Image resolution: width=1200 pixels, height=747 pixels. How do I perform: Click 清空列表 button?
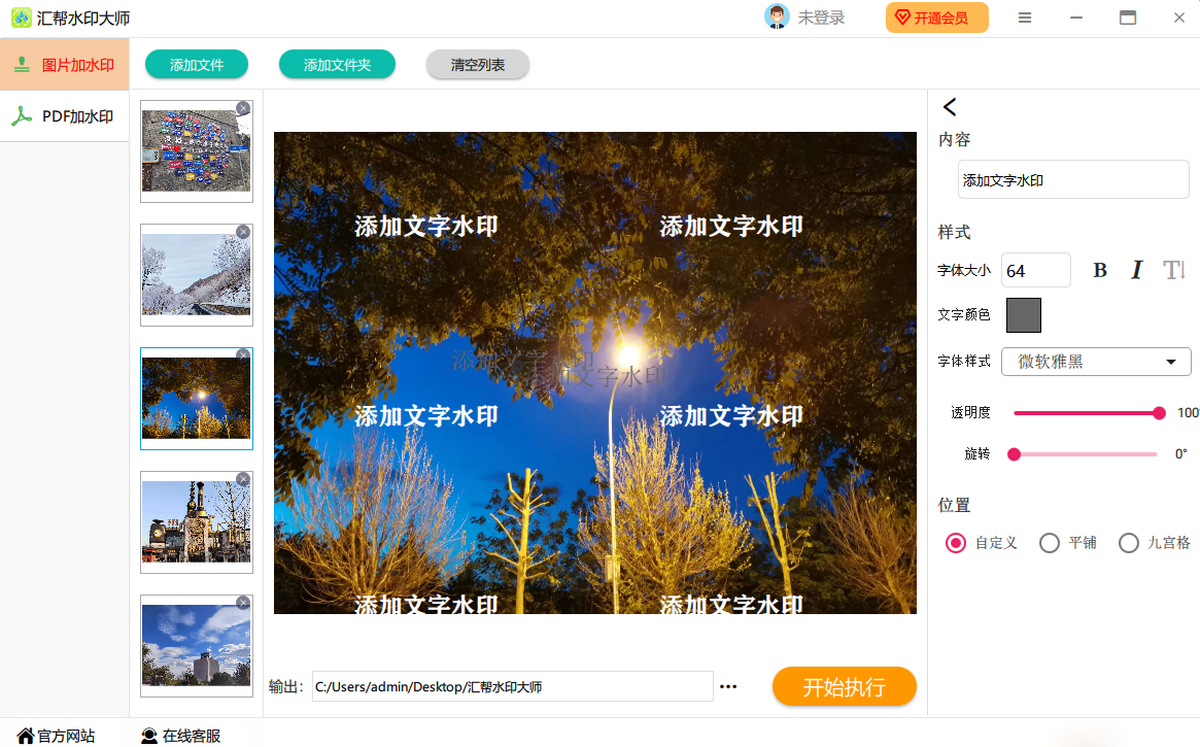click(478, 65)
